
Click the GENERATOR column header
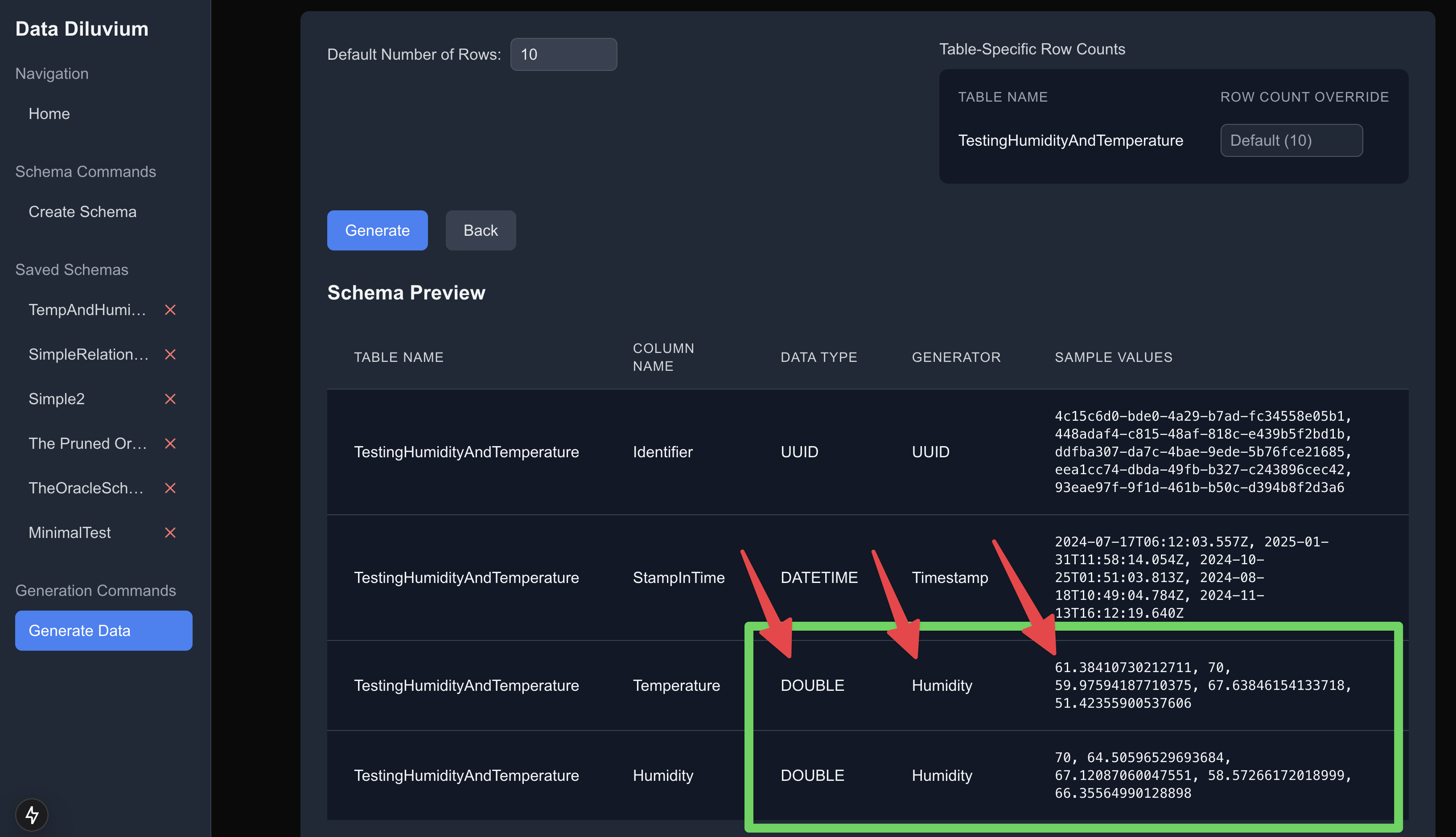[956, 357]
